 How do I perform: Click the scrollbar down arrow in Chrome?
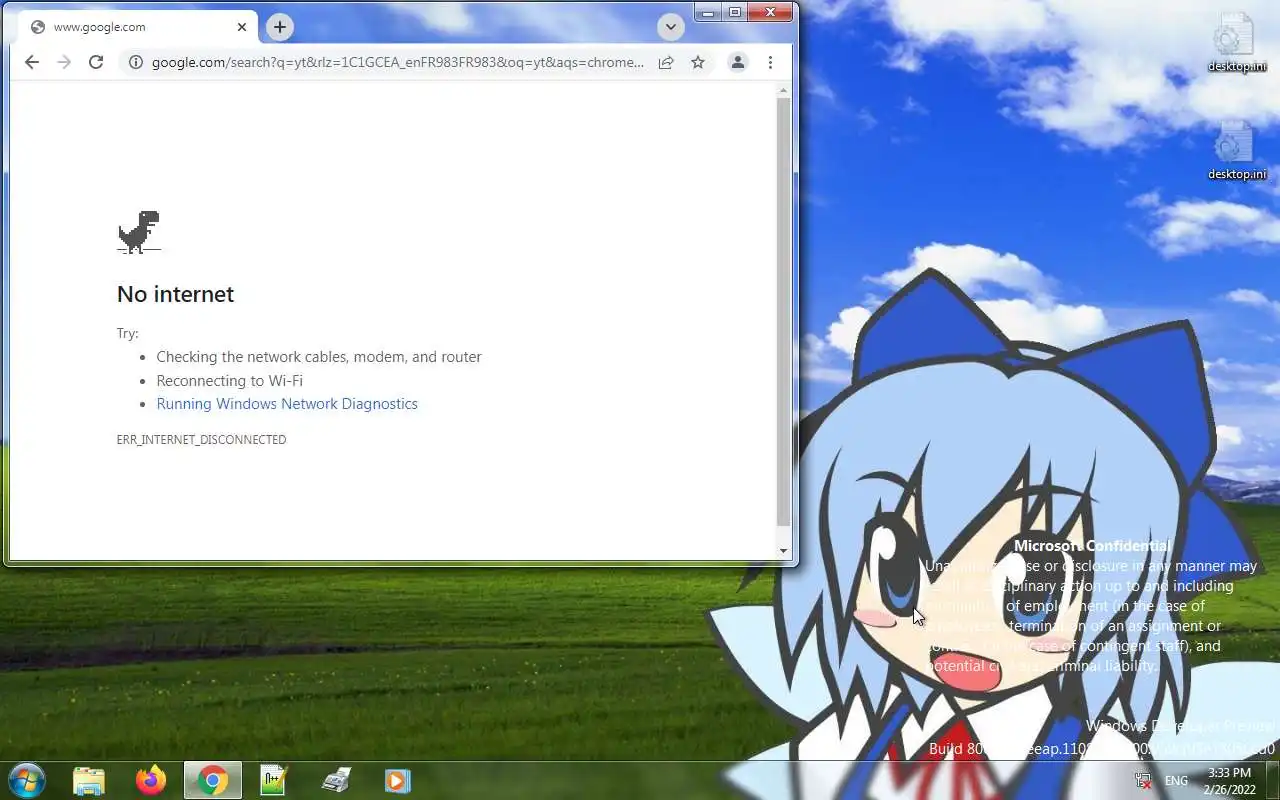pos(783,551)
